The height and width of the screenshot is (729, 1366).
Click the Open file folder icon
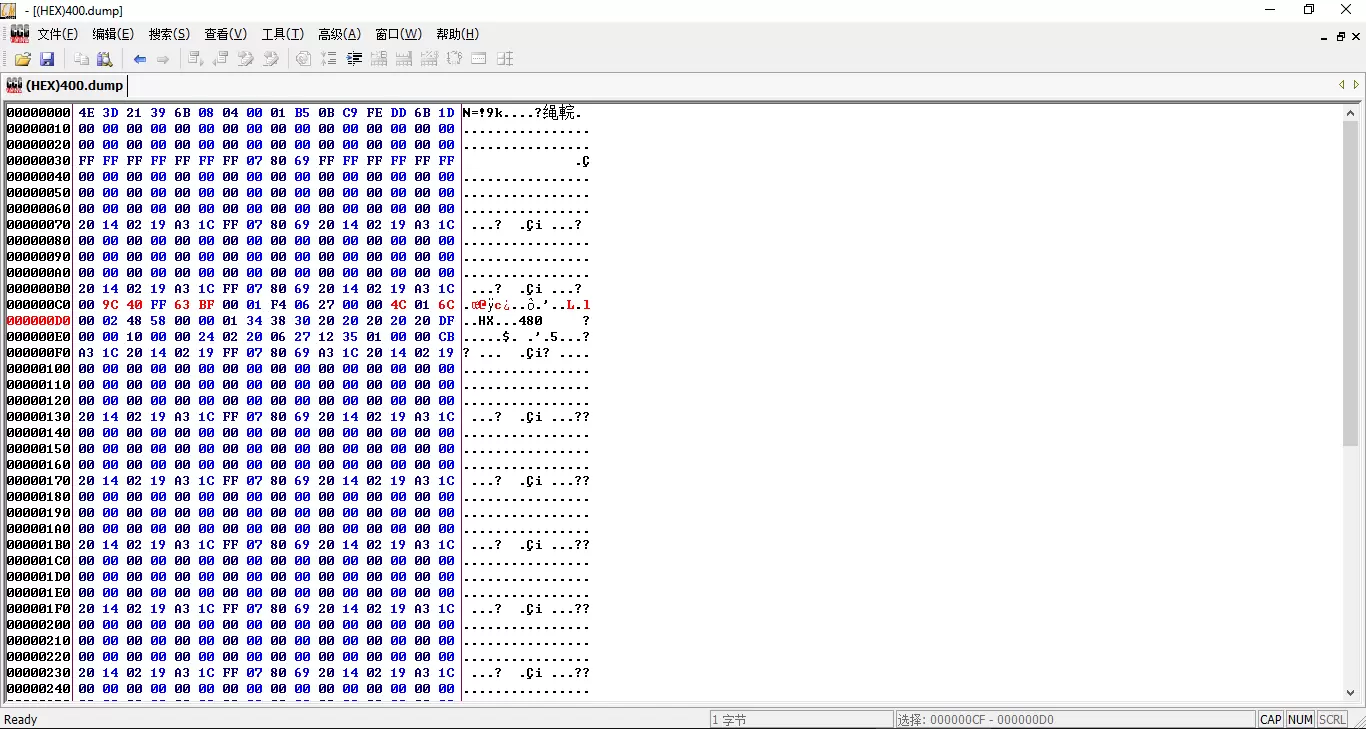tap(22, 59)
